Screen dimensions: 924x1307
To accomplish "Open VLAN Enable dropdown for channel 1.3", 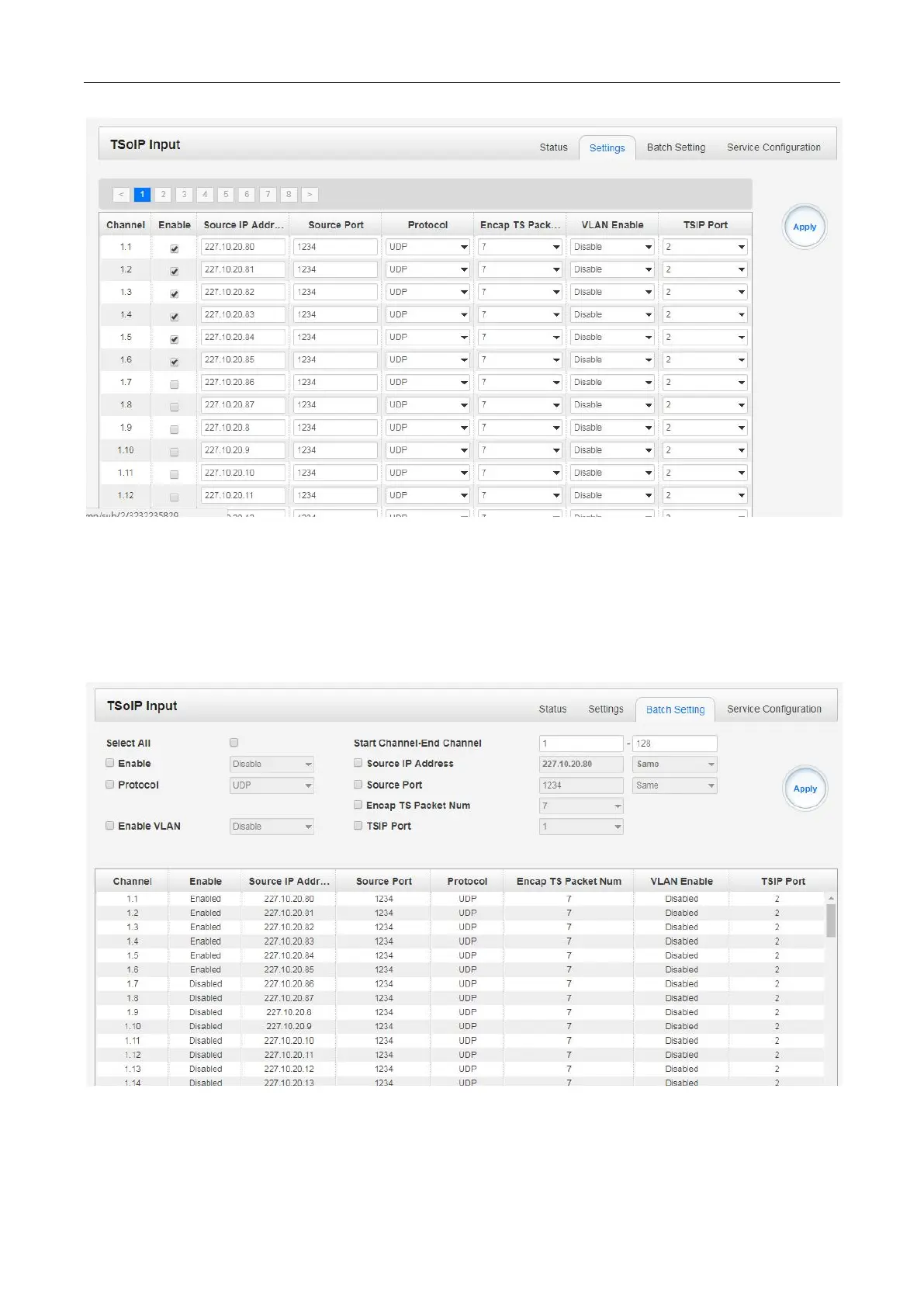I will 612,292.
